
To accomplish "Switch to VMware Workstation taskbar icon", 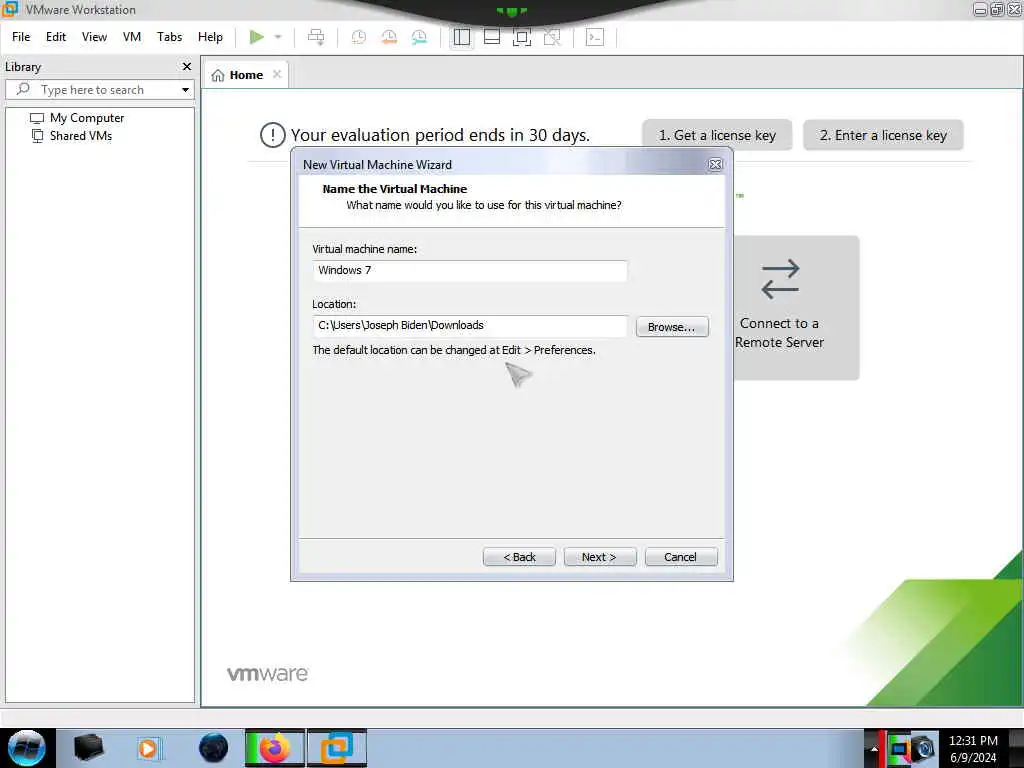I will coord(336,748).
